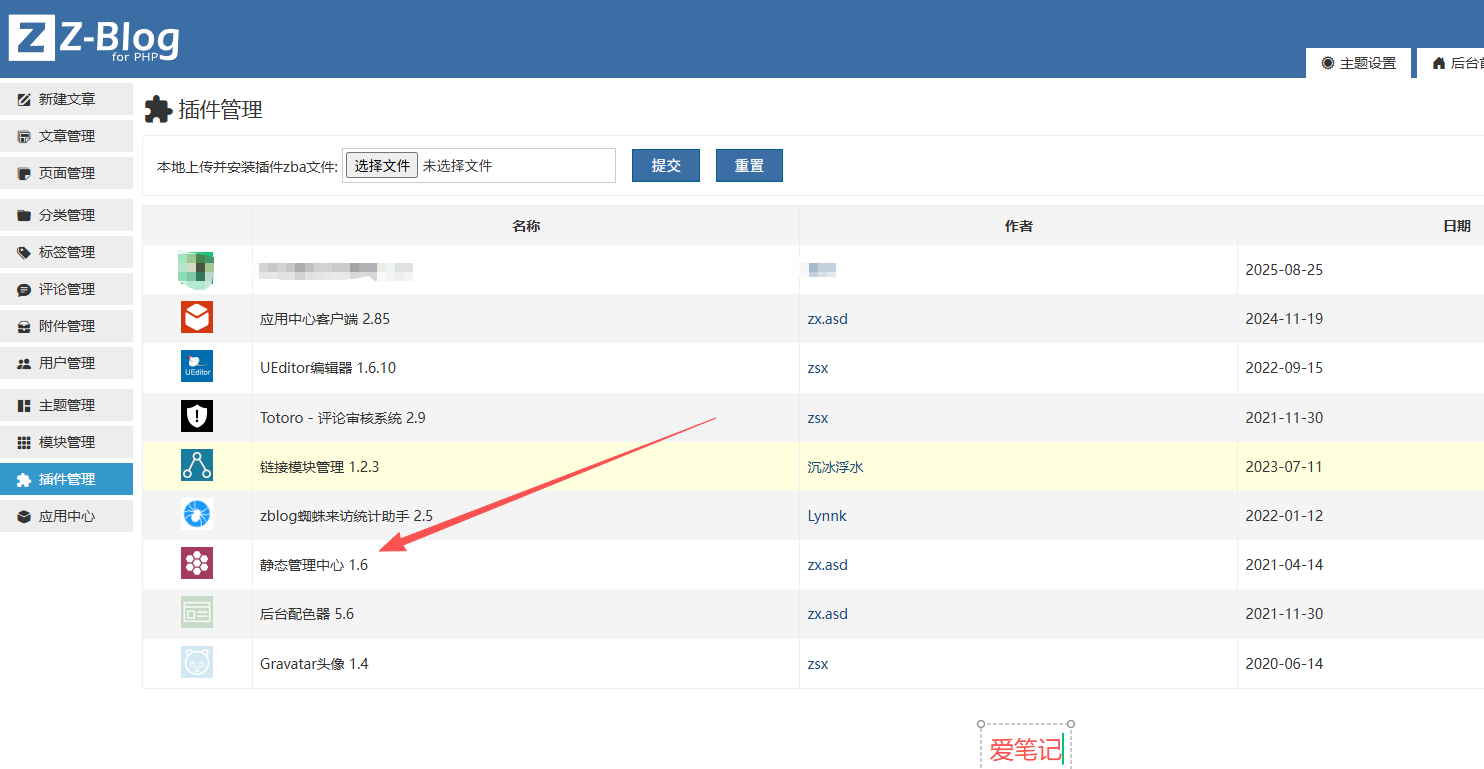Image resolution: width=1484 pixels, height=769 pixels.
Task: Select 主题管理 in the sidebar
Action: [x=66, y=405]
